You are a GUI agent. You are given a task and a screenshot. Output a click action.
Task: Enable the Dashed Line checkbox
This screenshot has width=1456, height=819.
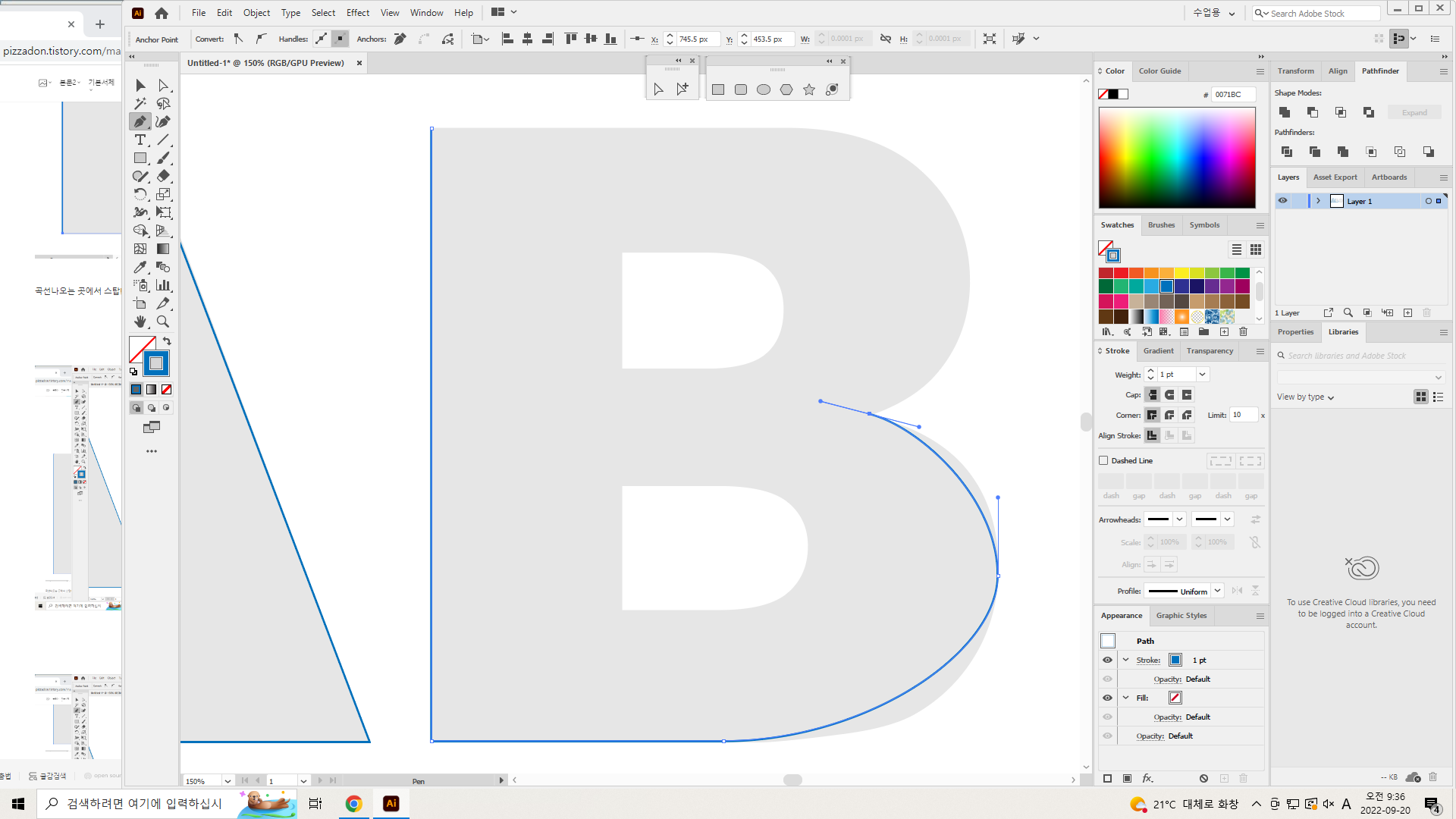[x=1104, y=460]
